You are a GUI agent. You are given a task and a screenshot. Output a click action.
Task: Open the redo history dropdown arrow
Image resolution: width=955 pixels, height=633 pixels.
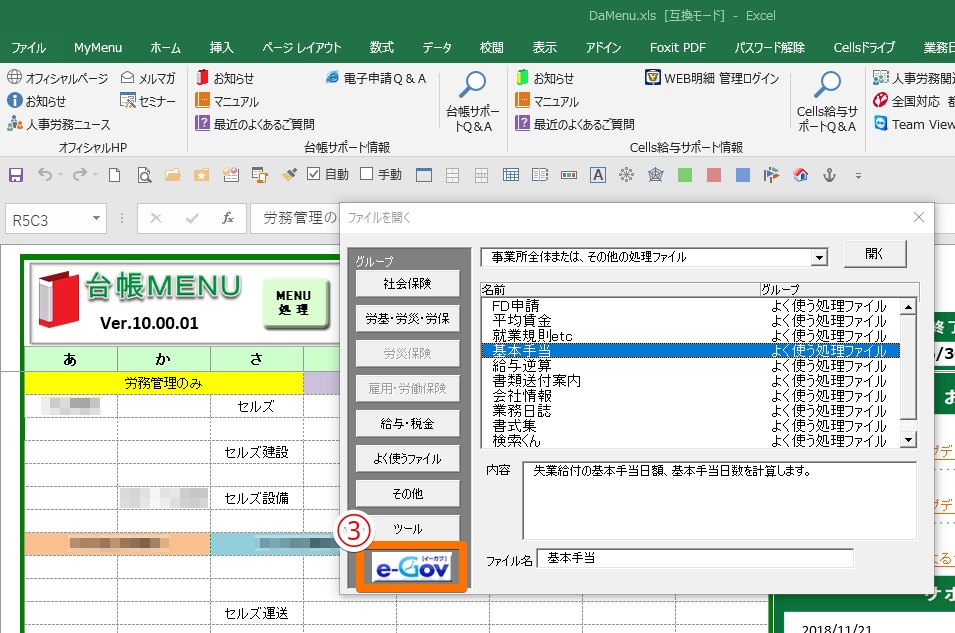(x=95, y=175)
